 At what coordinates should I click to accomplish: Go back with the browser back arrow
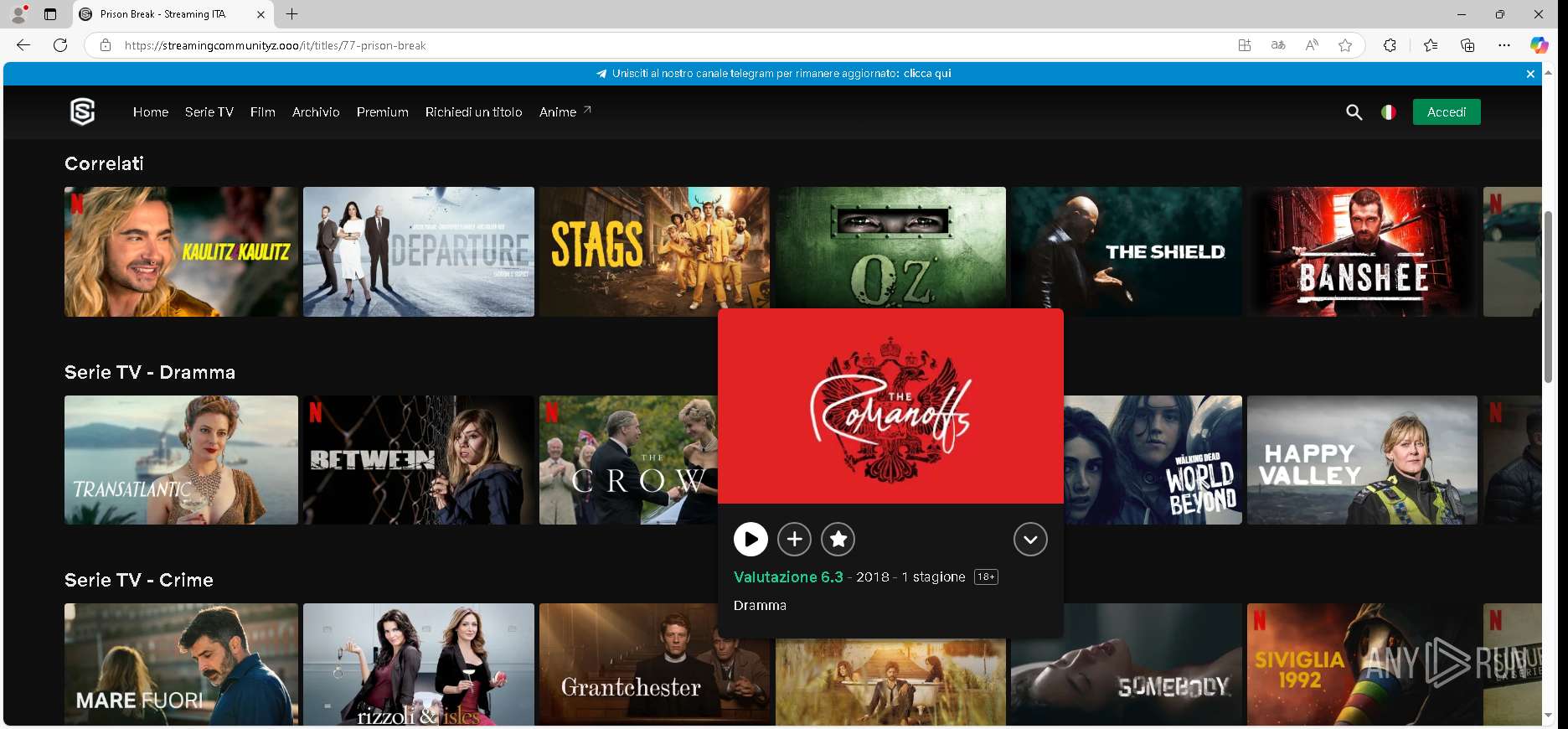[x=23, y=45]
